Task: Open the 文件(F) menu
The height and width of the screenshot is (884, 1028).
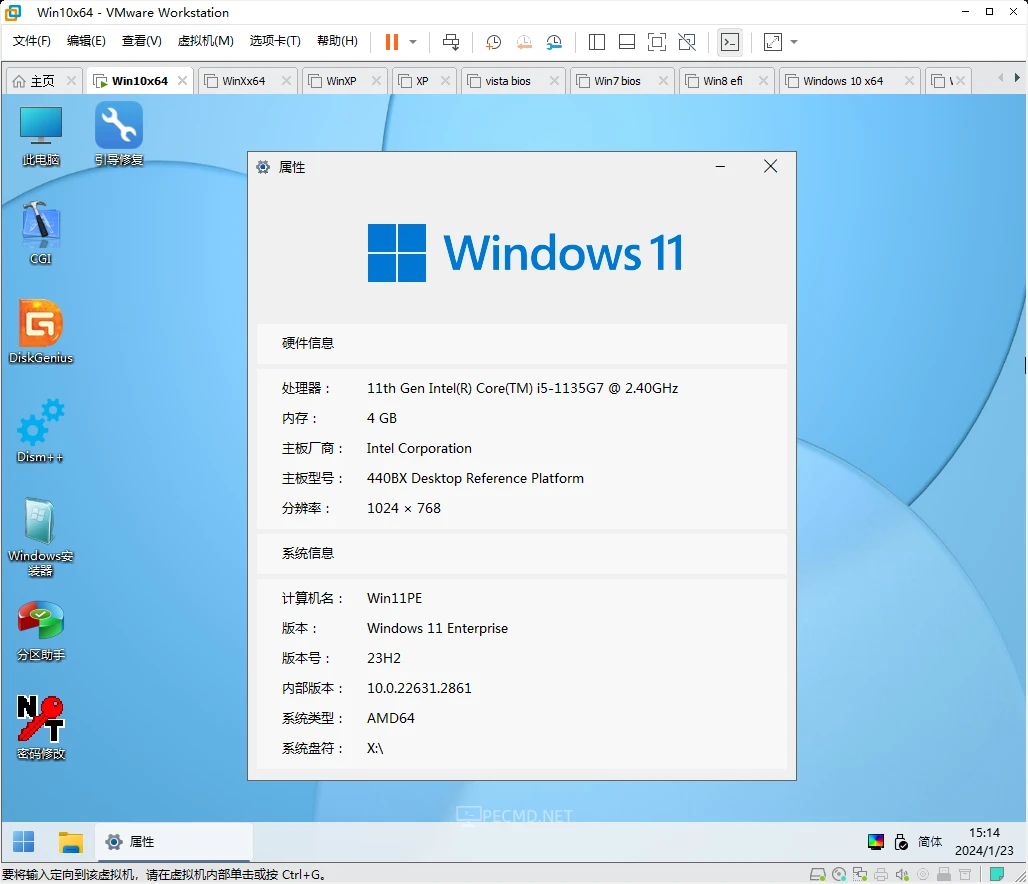Action: (31, 41)
